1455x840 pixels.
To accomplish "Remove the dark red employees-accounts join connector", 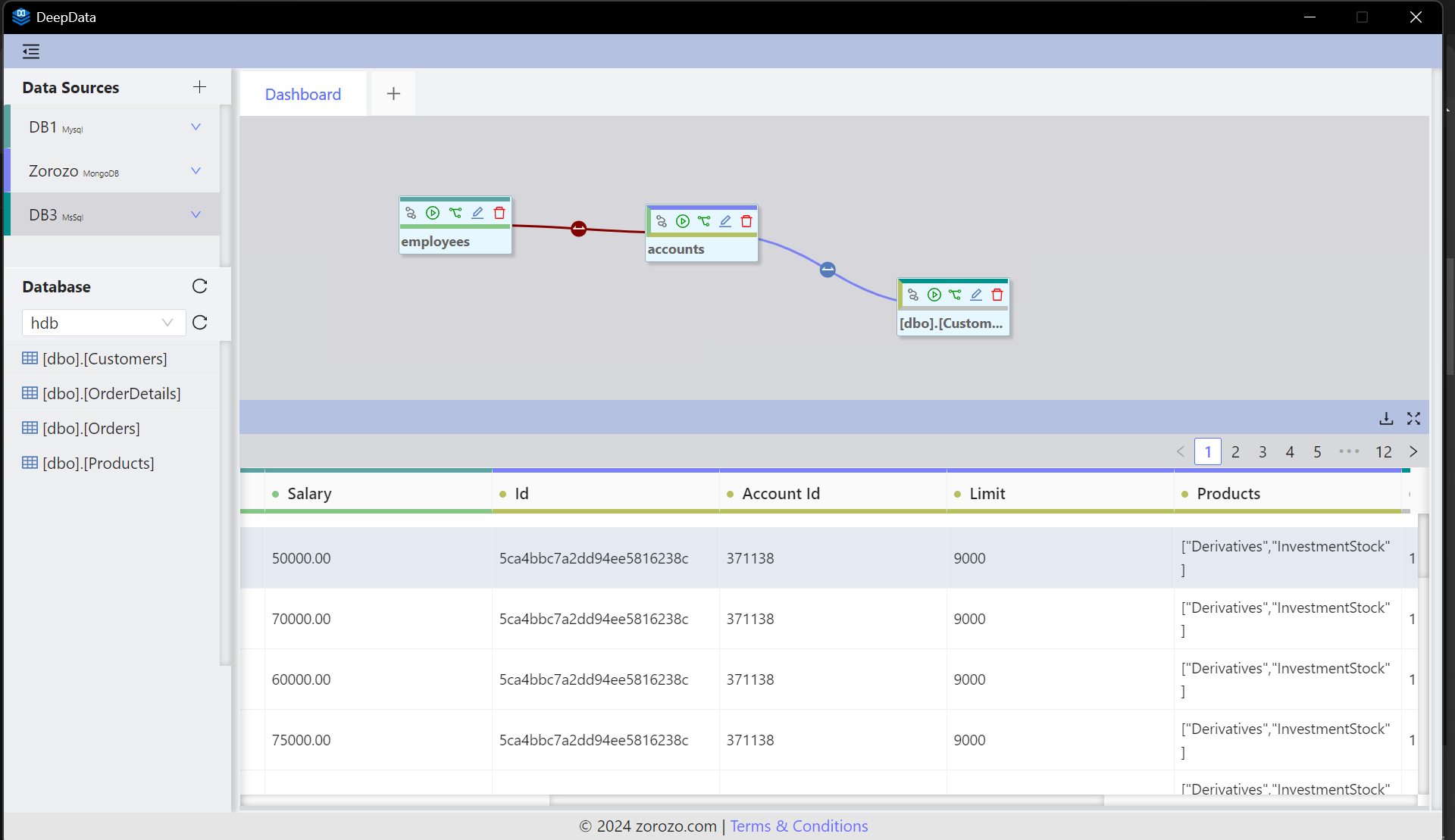I will pos(578,228).
